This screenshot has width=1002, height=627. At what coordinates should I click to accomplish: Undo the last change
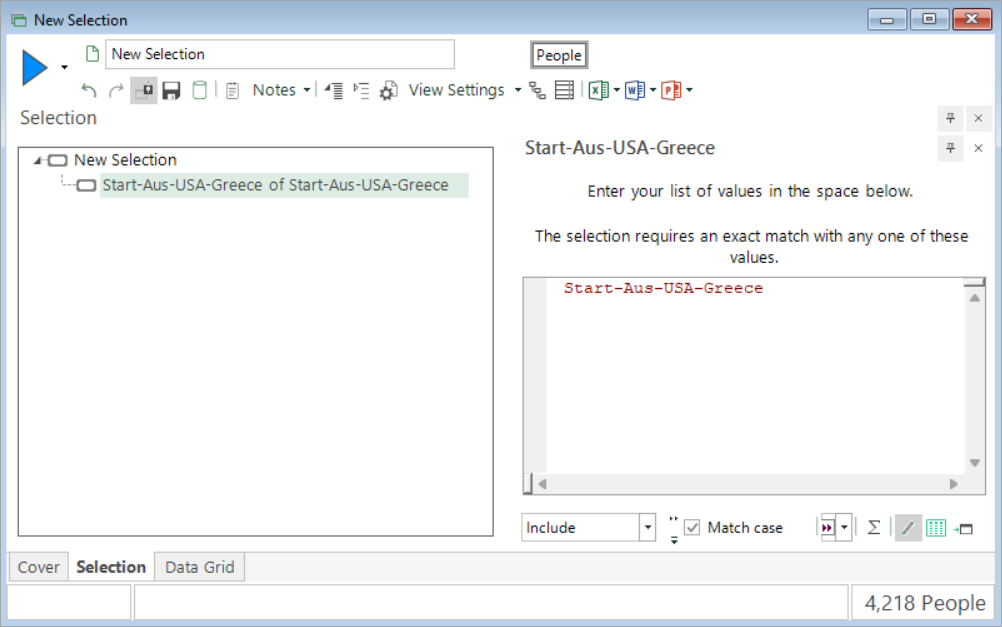(x=89, y=91)
